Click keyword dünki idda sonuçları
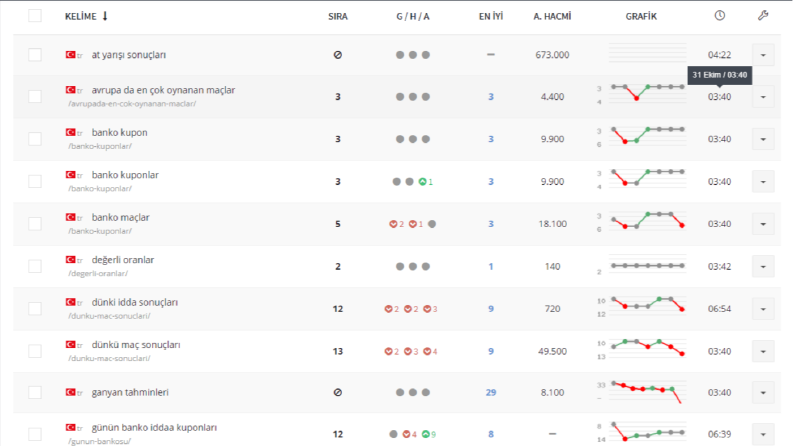 (x=135, y=302)
